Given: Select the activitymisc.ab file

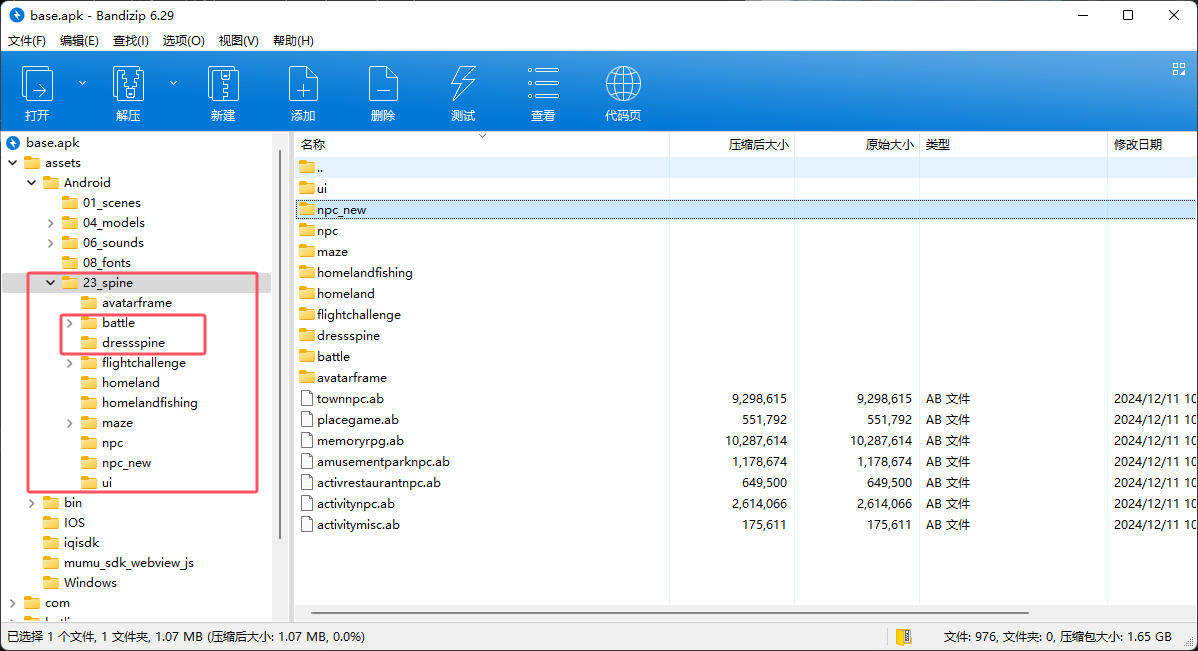Looking at the screenshot, I should 746,525.
